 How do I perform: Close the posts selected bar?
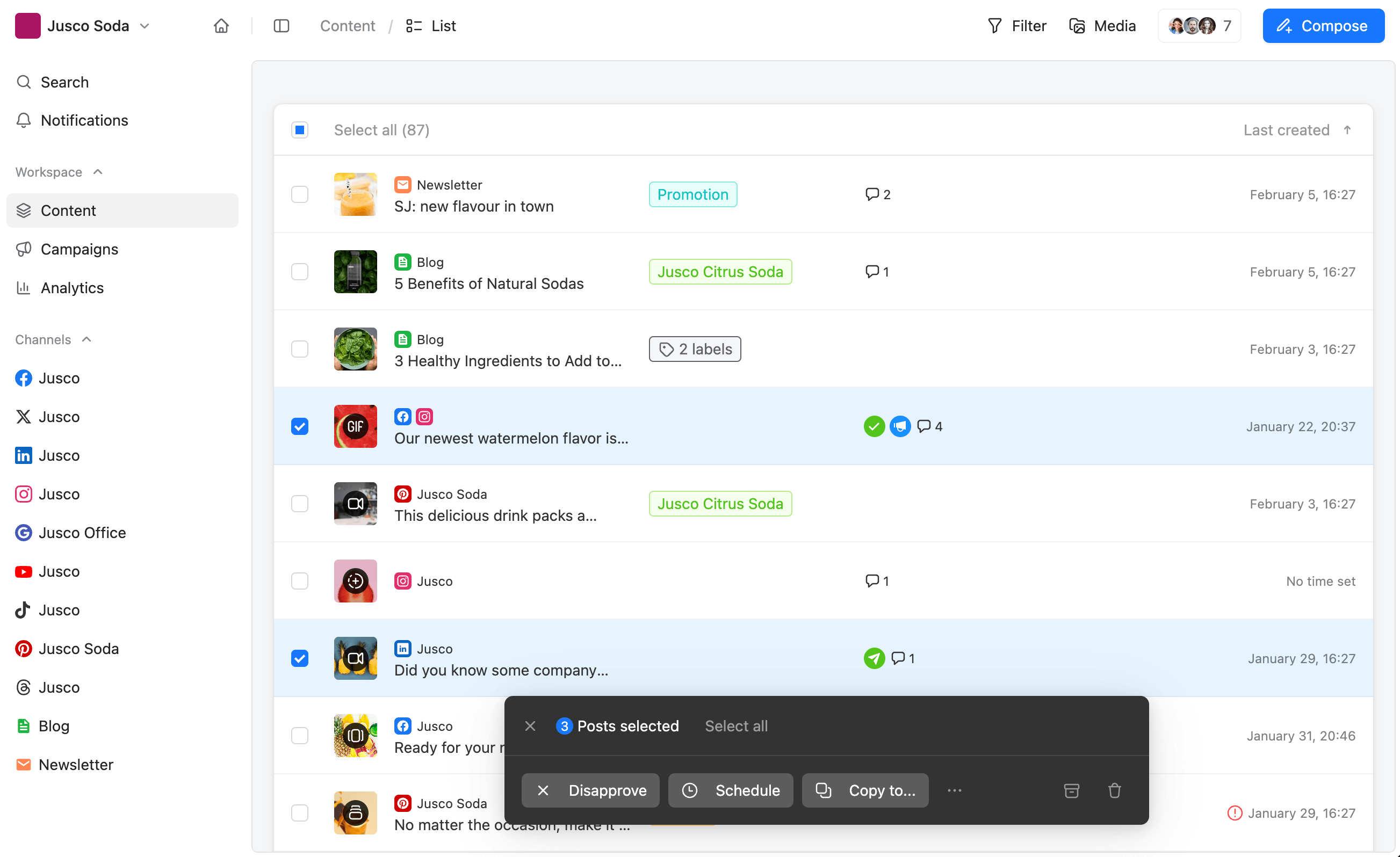tap(530, 726)
